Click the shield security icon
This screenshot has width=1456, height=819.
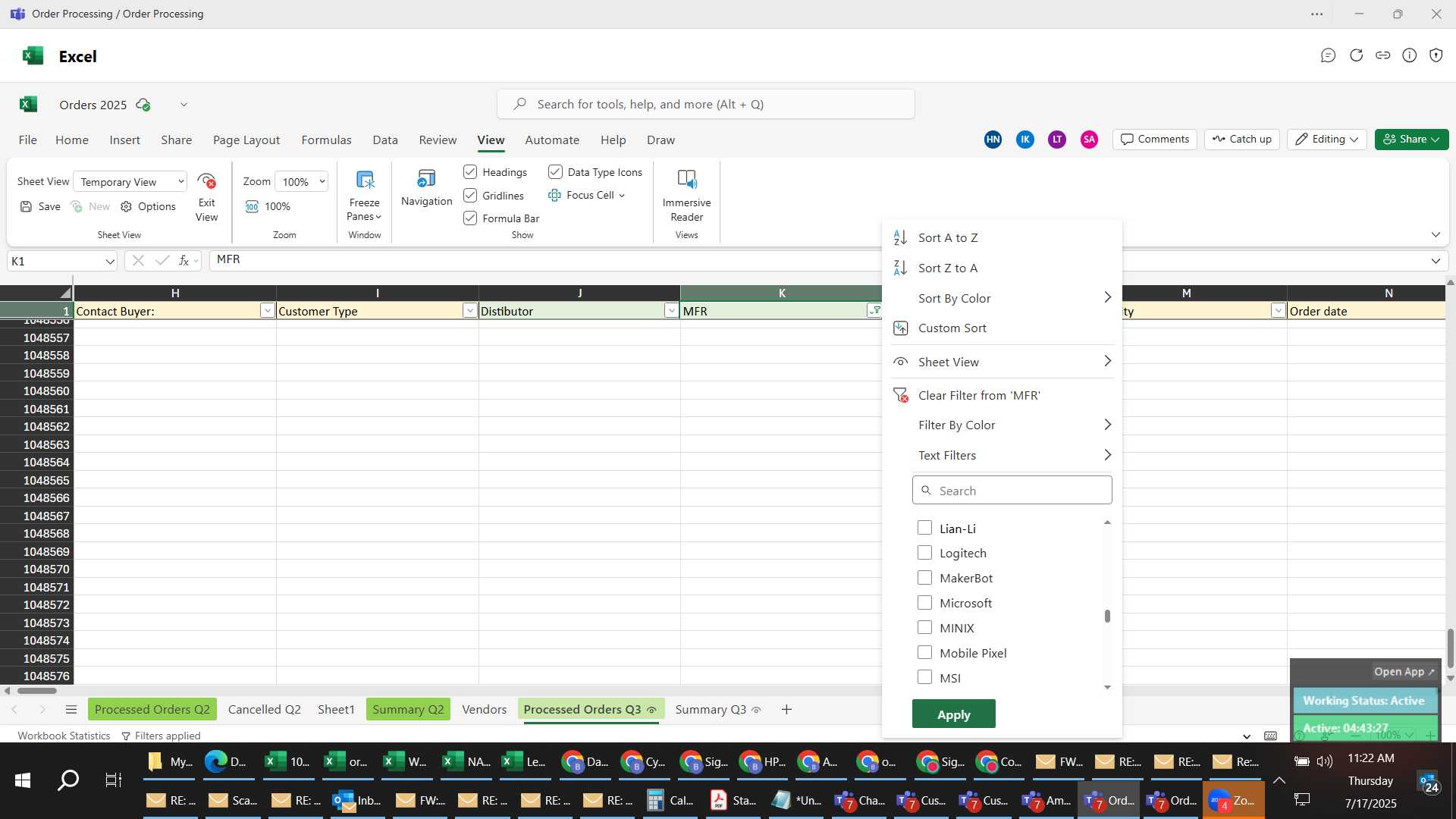coord(1436,55)
